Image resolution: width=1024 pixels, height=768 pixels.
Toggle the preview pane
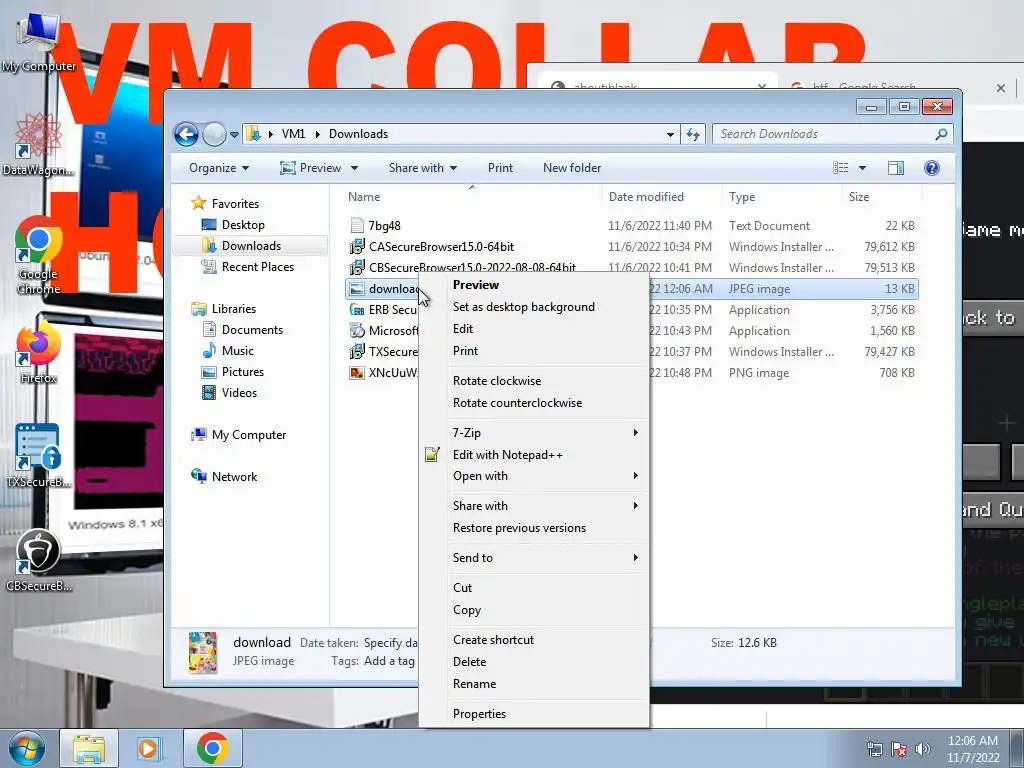tap(896, 168)
